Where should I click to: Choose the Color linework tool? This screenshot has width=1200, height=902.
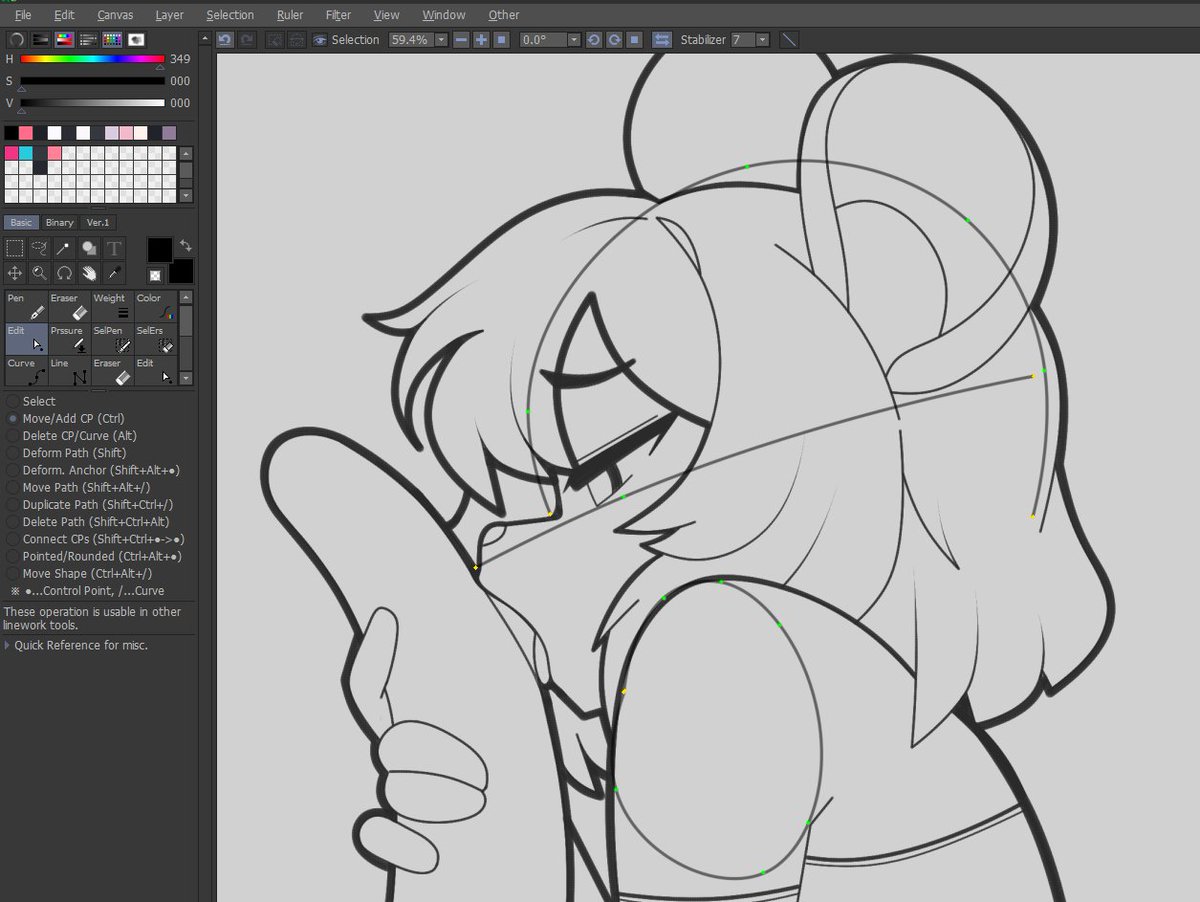pos(155,306)
